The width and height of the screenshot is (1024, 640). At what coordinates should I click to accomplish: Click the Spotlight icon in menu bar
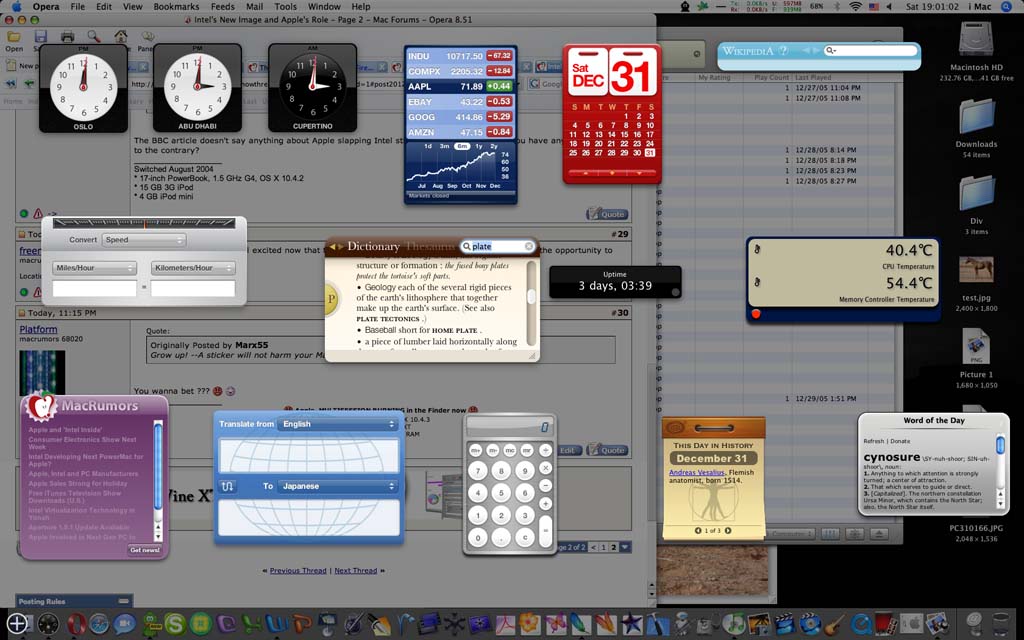pos(1005,7)
